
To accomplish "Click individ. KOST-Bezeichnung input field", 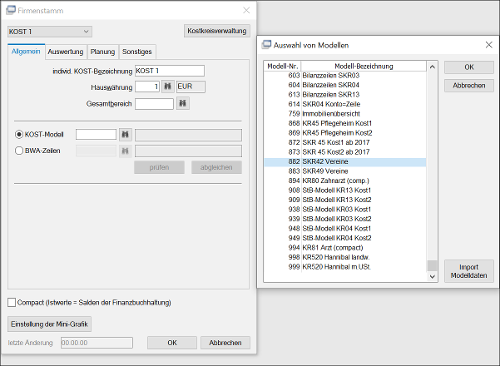I will coord(170,71).
